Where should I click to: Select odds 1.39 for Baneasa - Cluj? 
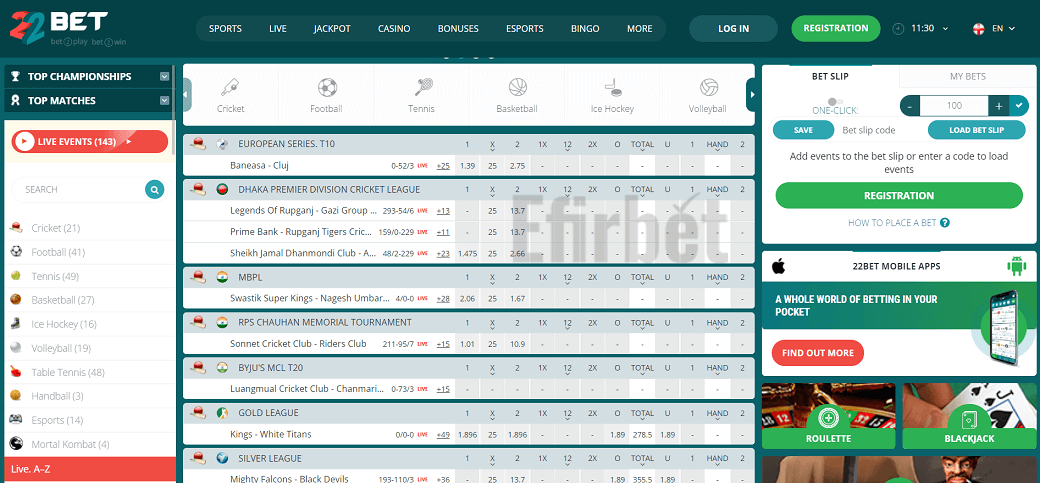(468, 165)
